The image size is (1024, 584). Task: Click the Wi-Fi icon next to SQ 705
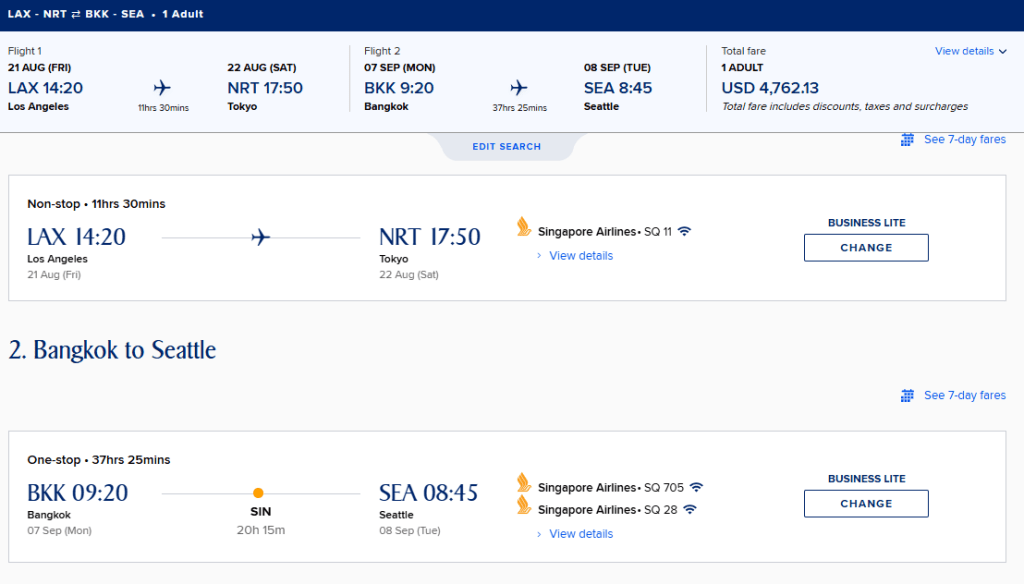tap(696, 488)
